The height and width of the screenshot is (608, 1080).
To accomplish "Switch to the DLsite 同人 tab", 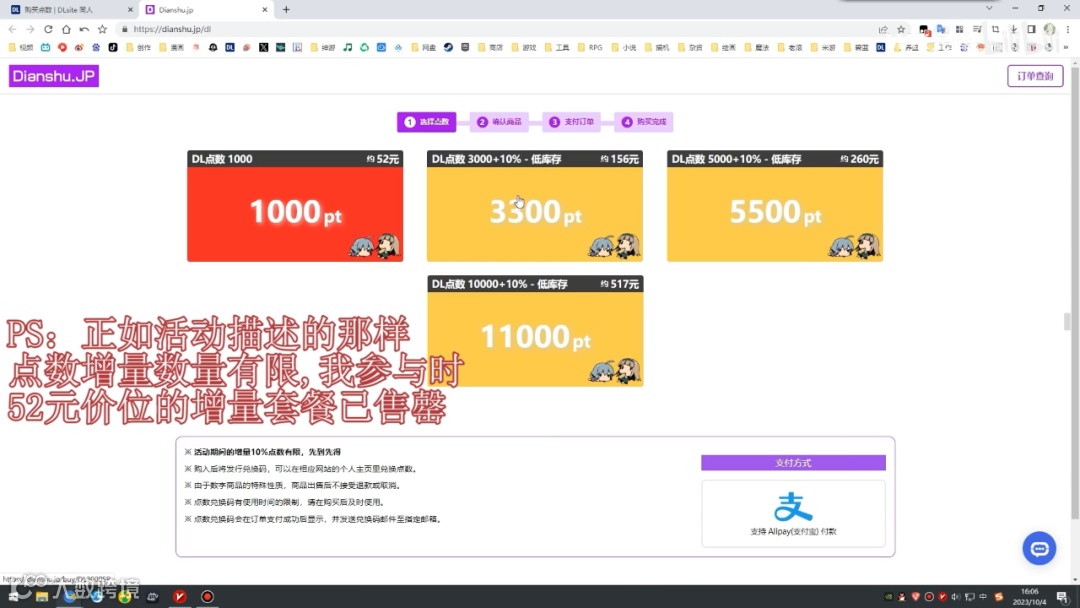I will pos(71,10).
